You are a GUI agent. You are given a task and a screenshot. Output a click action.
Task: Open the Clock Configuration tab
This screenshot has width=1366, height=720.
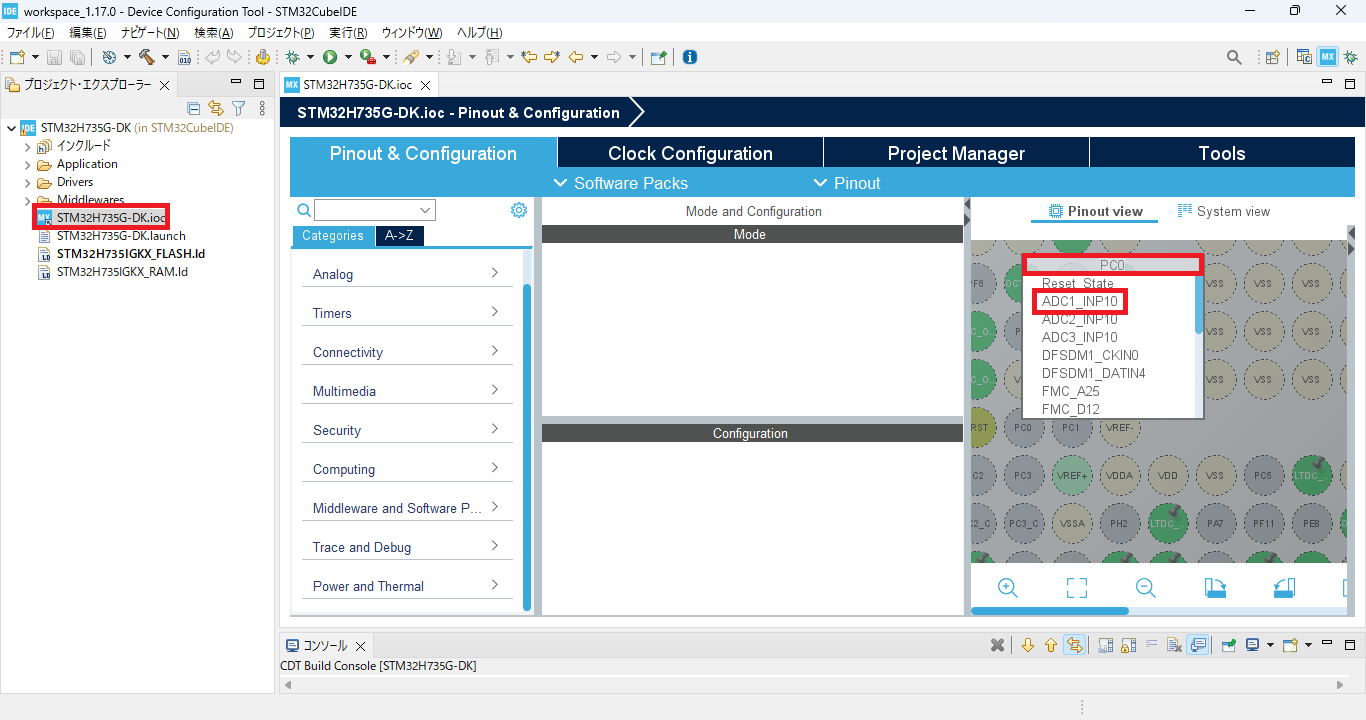coord(690,153)
